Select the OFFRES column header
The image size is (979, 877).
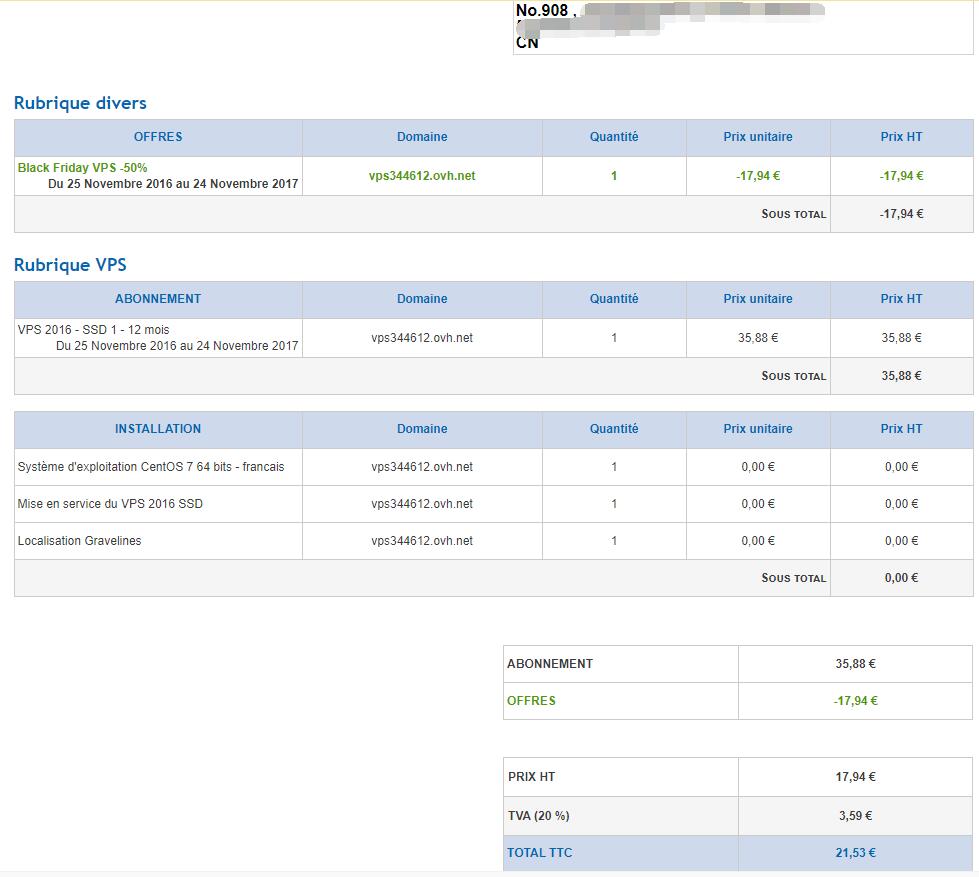coord(158,137)
